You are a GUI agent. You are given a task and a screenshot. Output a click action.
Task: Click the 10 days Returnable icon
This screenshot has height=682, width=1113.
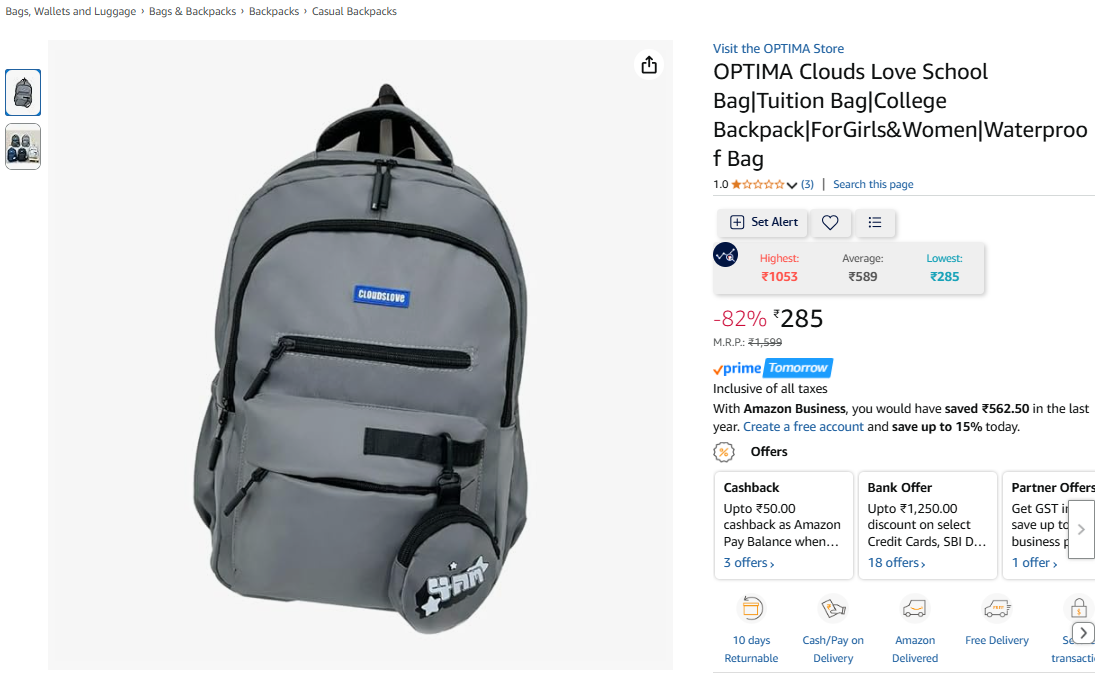[x=752, y=608]
